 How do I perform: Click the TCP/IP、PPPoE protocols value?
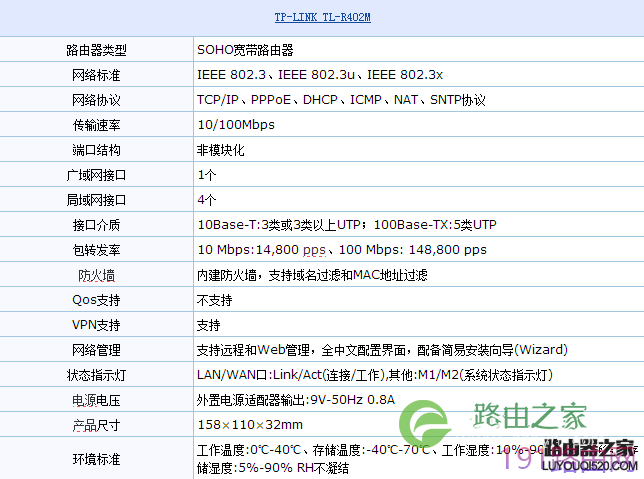coord(341,100)
